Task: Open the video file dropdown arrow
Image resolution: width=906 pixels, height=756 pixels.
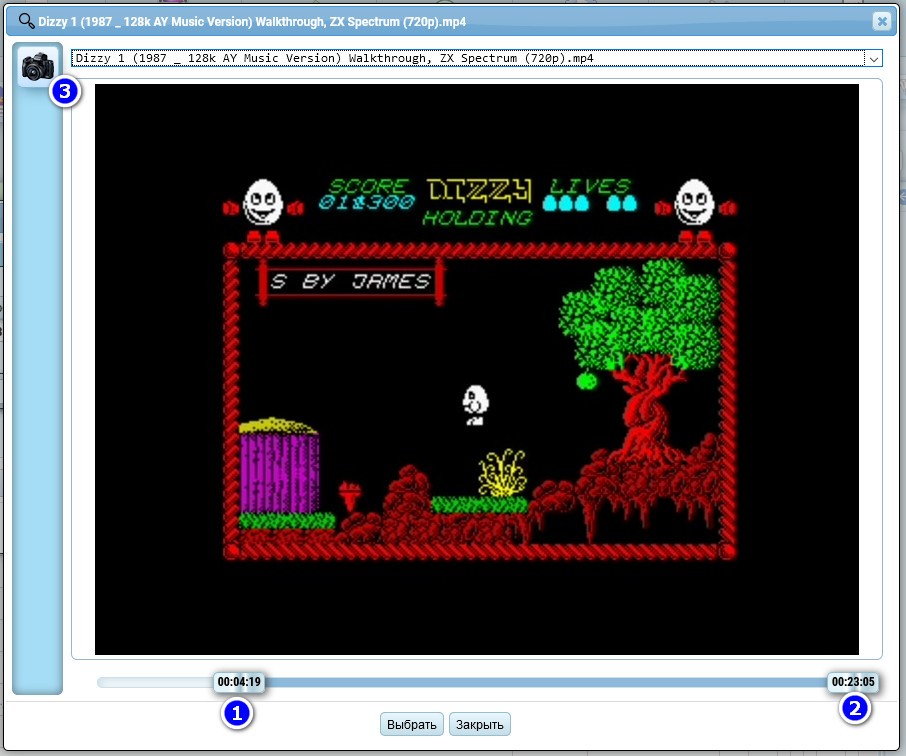Action: click(873, 58)
